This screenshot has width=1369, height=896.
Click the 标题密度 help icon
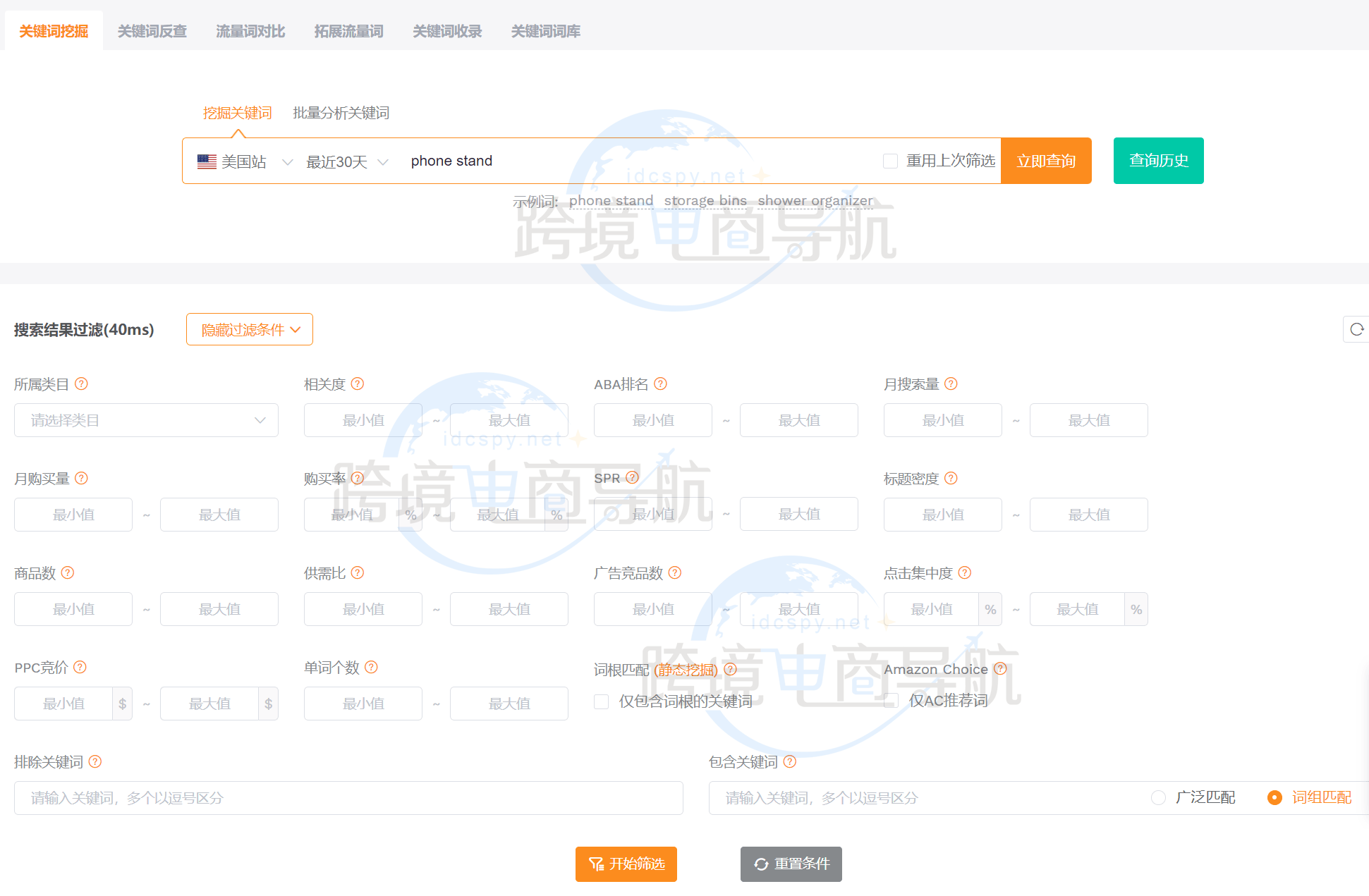click(x=951, y=479)
